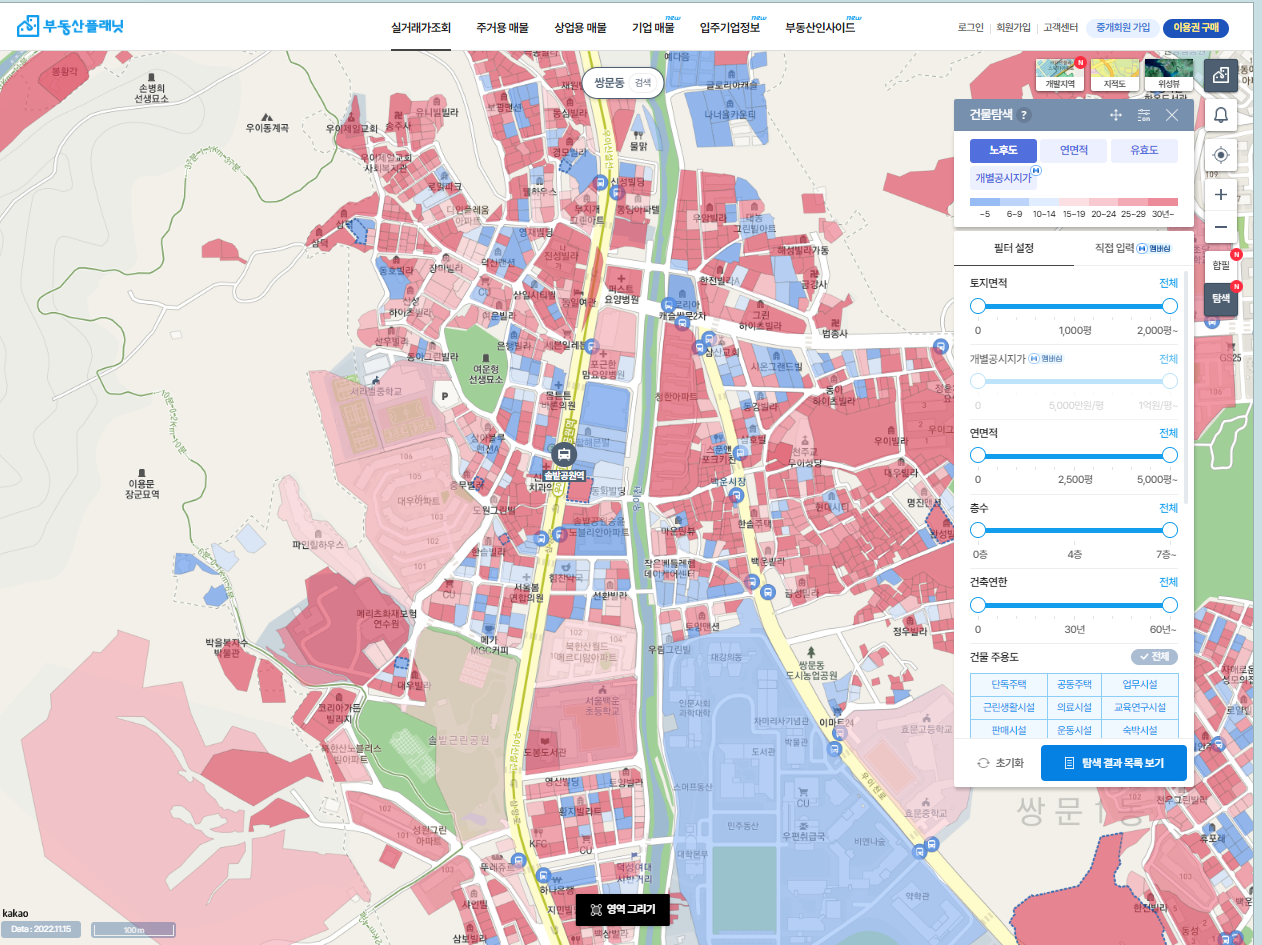Screen dimensions: 1262x945
Task: Toggle the 운동시설 building use filter
Action: [x=1075, y=729]
